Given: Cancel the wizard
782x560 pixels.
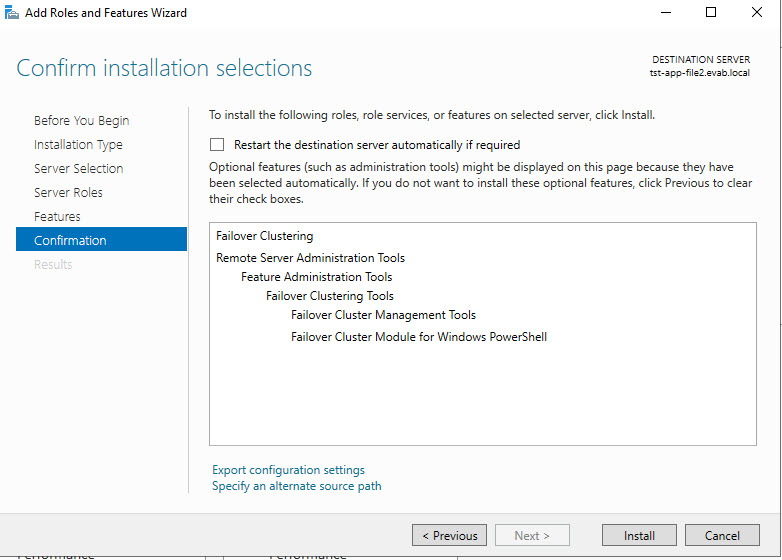Looking at the screenshot, I should tap(722, 535).
